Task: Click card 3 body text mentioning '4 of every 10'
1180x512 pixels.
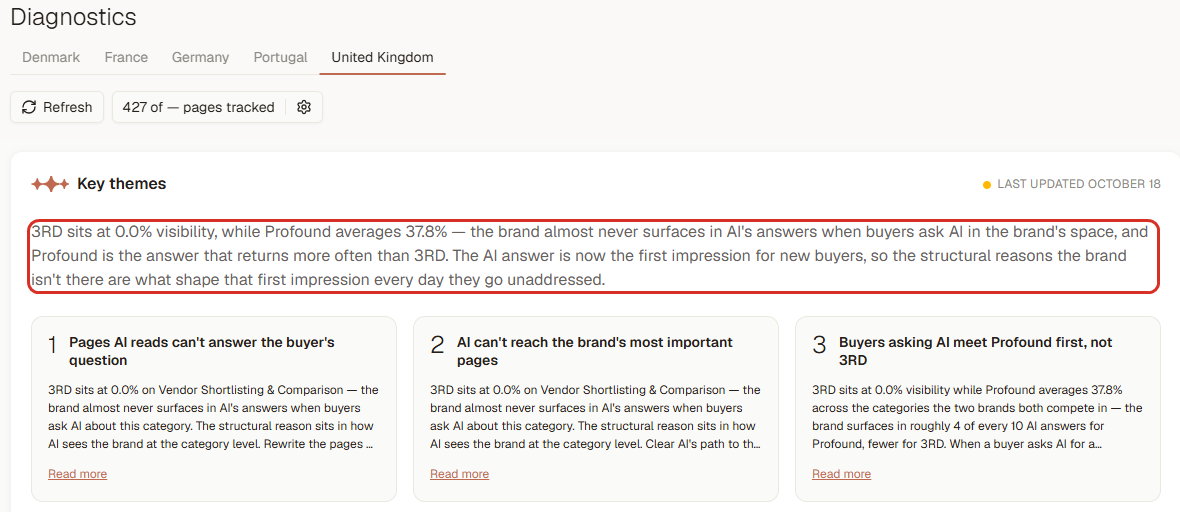Action: pos(978,417)
